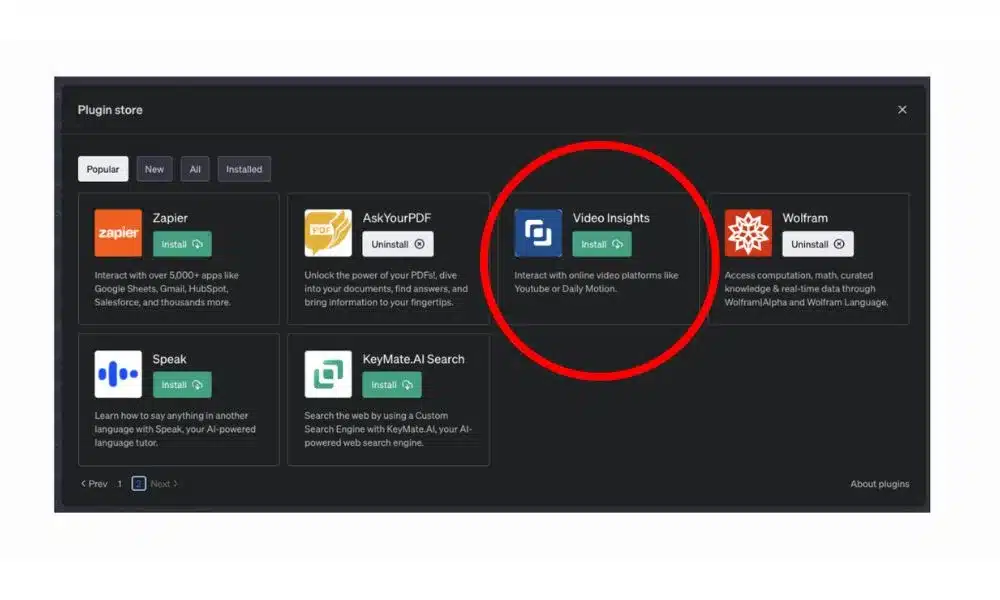Viewport: 1000px width, 600px height.
Task: Install the KeyMate.AI Search plugin
Action: [392, 384]
